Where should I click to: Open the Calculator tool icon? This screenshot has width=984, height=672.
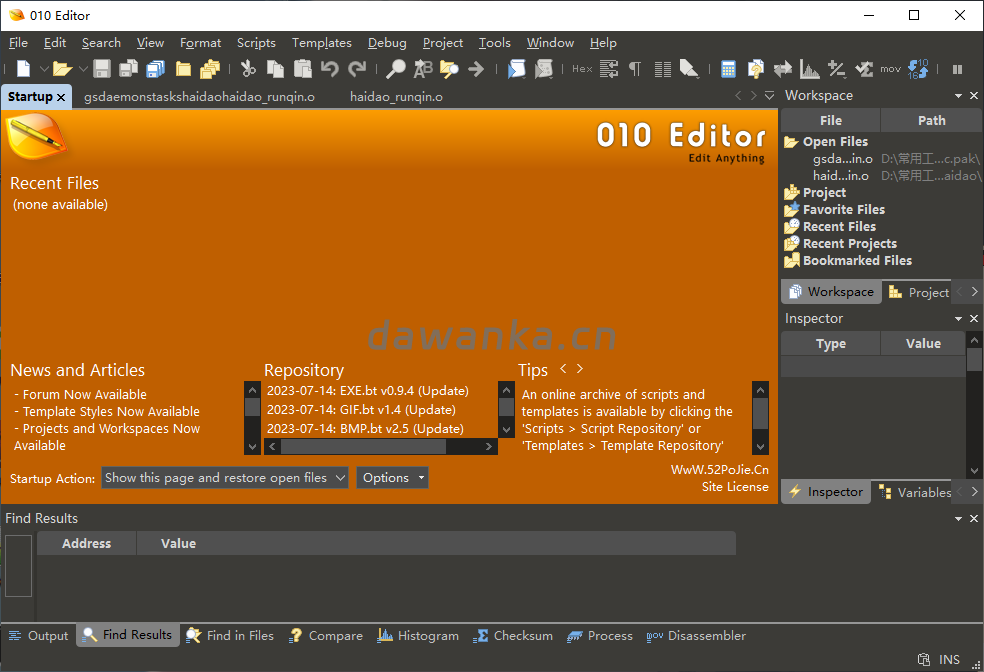(728, 68)
